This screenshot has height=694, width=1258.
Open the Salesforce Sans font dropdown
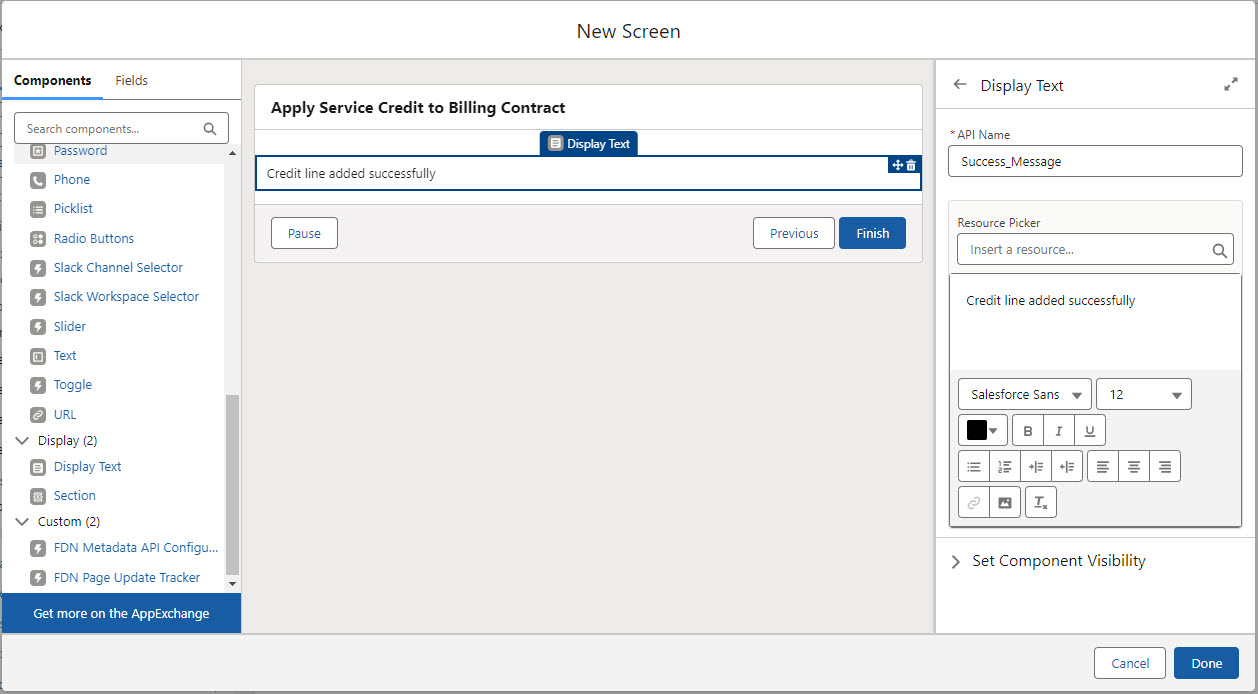coord(1024,395)
